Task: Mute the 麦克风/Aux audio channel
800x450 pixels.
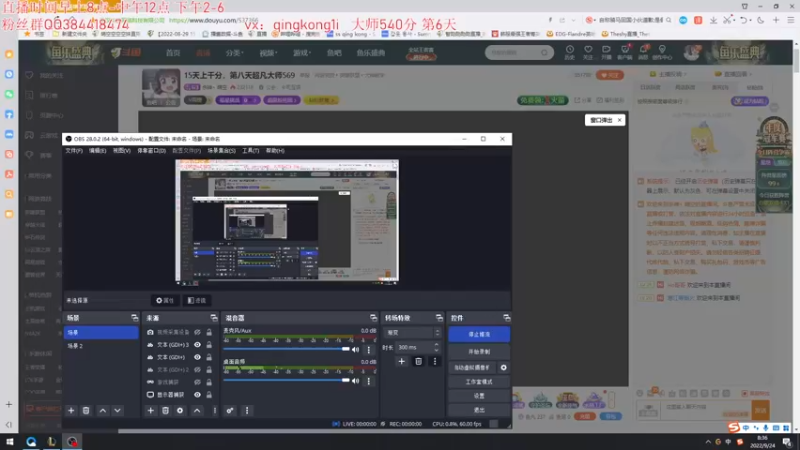Action: click(x=356, y=349)
